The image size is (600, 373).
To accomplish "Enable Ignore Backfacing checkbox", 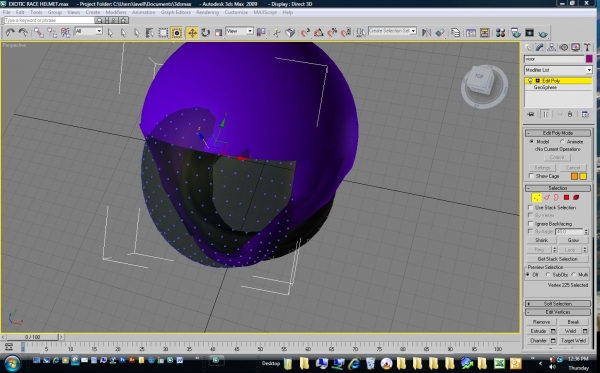I will [x=531, y=223].
